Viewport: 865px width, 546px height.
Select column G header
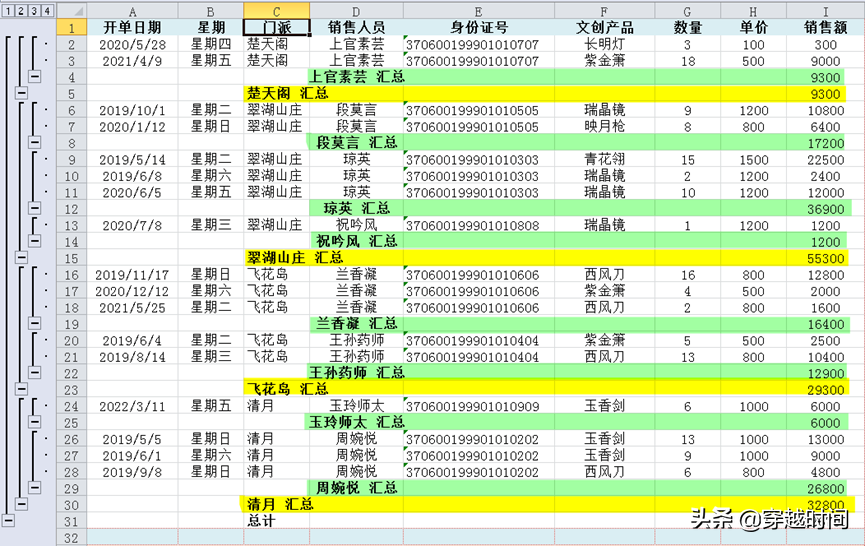click(x=687, y=10)
